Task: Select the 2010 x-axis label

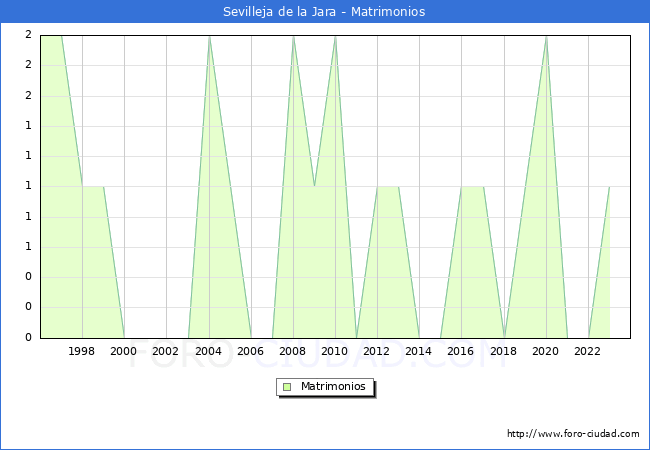Action: click(x=334, y=351)
